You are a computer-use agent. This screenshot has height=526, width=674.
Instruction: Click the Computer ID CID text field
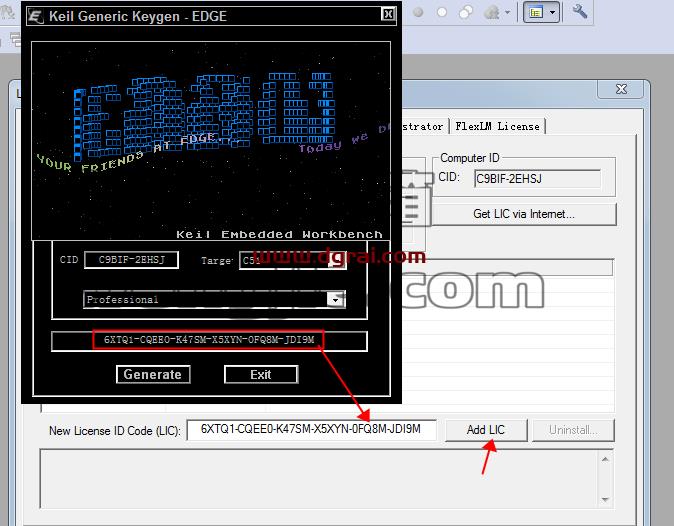point(537,178)
